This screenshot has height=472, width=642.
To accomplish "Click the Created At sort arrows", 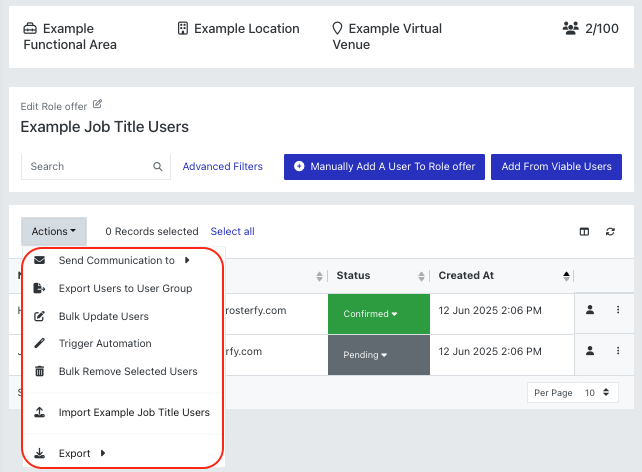I will 566,276.
